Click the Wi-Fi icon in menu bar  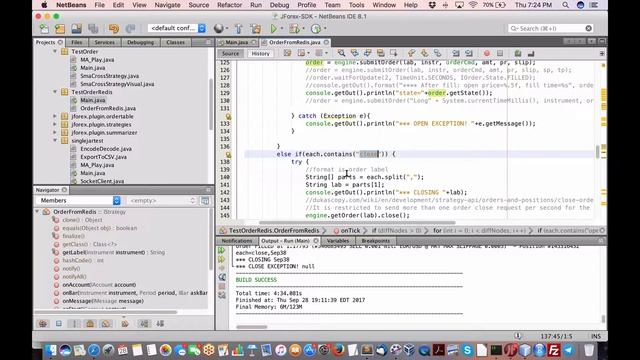coord(473,5)
